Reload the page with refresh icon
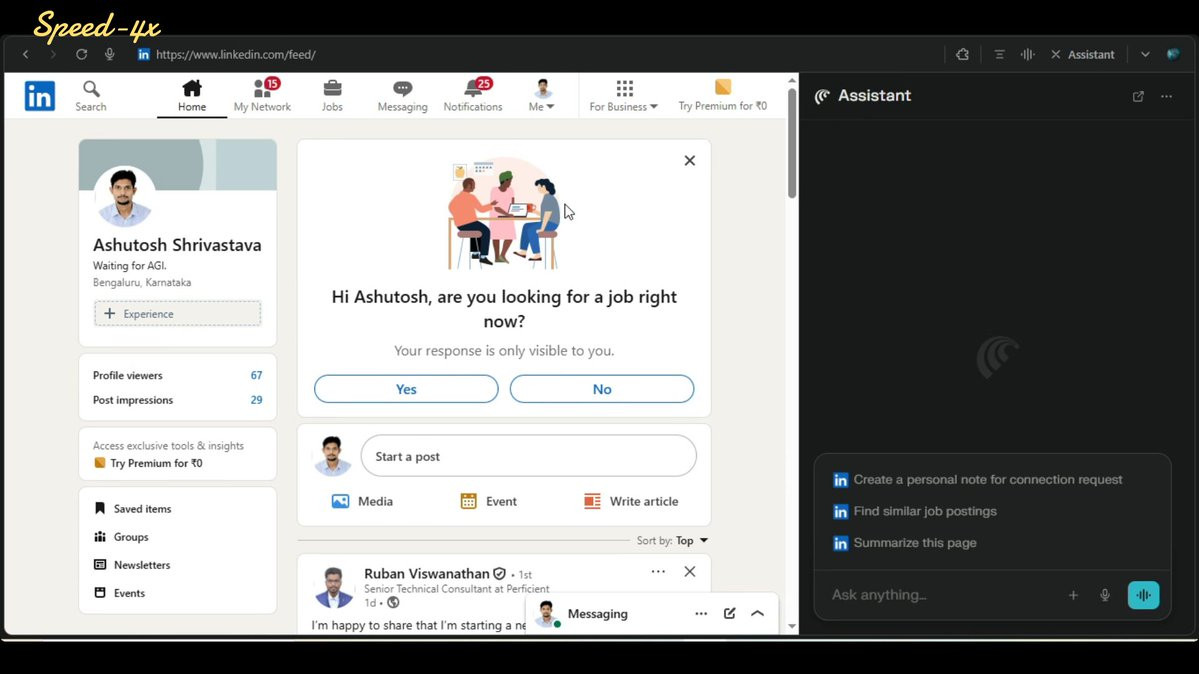Image resolution: width=1199 pixels, height=674 pixels. 81,54
